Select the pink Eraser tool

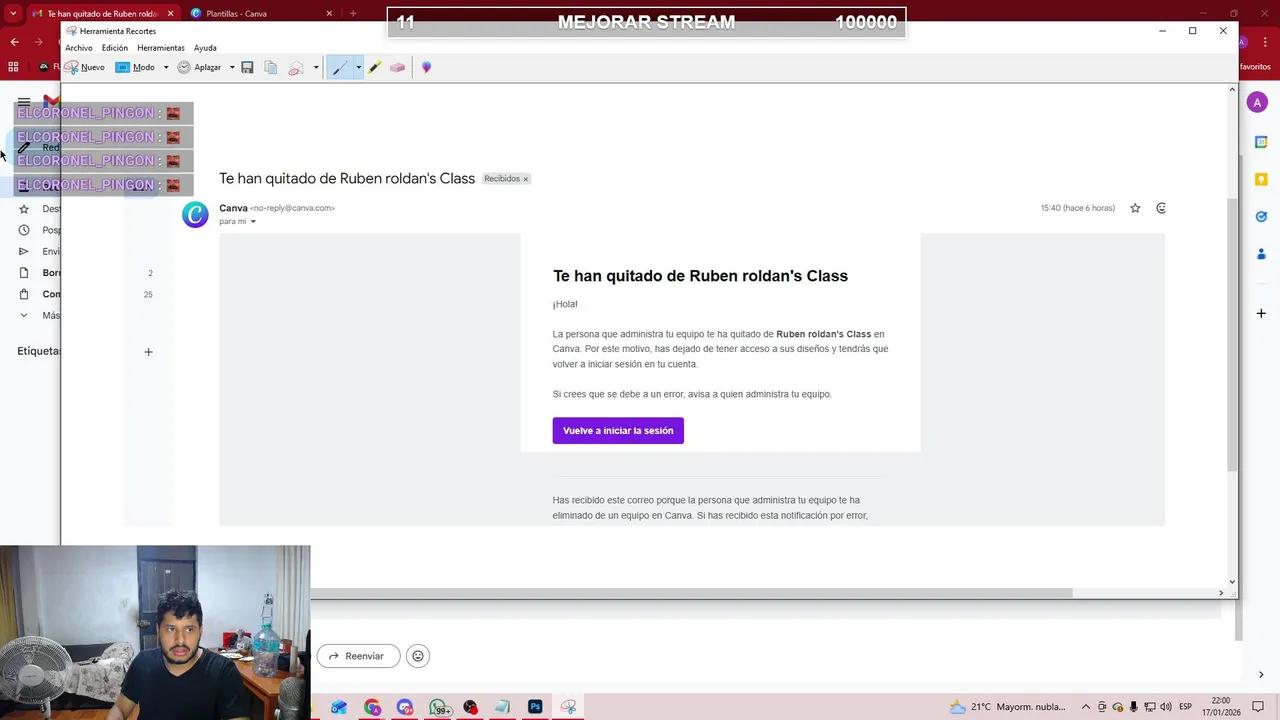tap(397, 67)
